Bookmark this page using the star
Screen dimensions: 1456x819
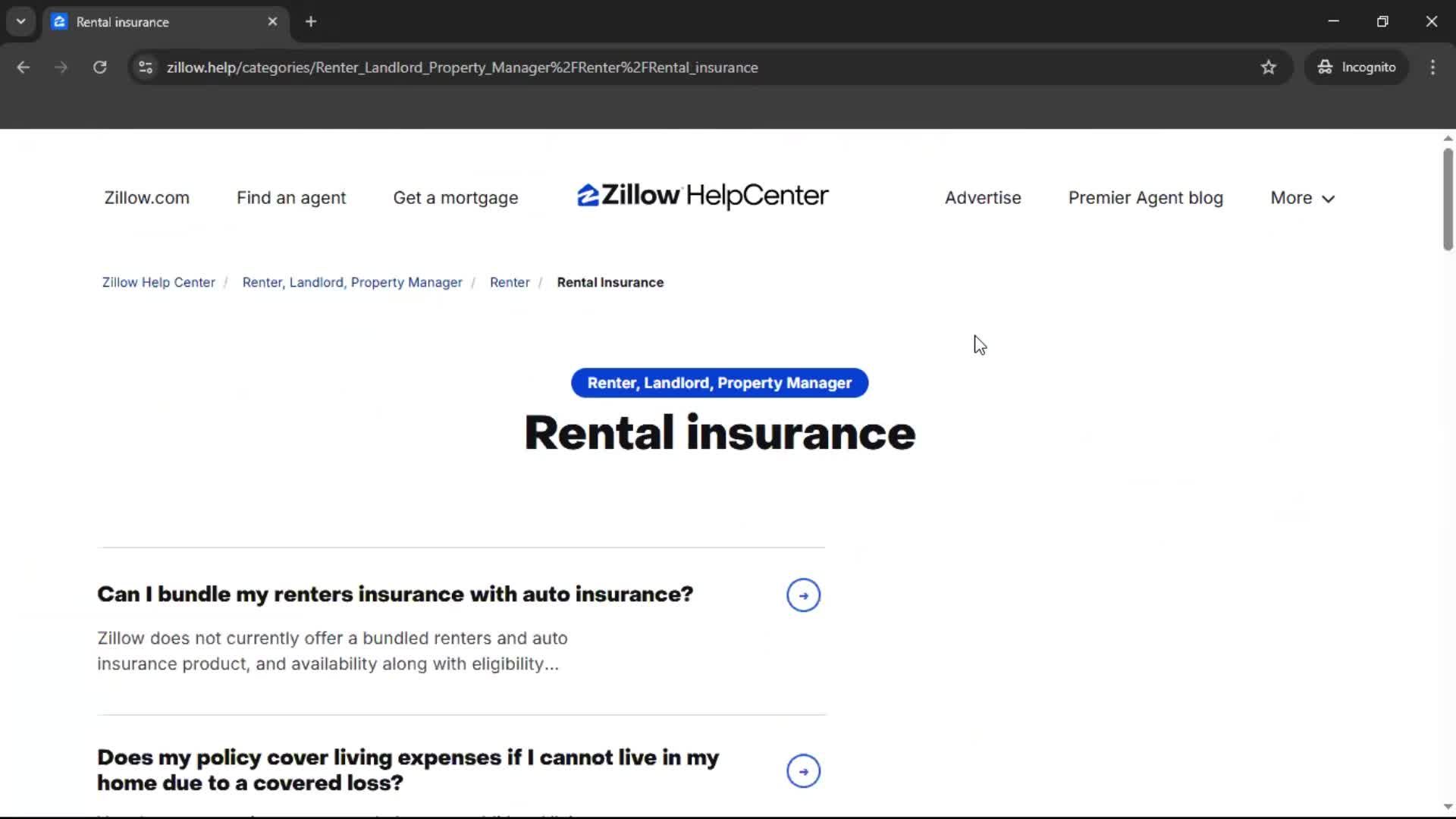(x=1269, y=67)
